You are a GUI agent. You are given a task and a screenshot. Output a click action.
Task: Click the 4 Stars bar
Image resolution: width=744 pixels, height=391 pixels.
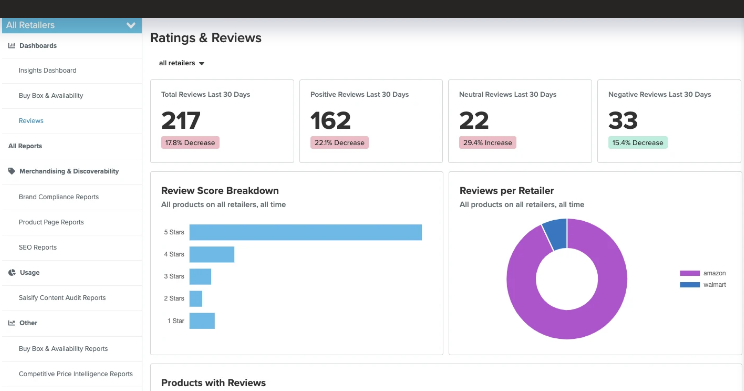point(212,254)
